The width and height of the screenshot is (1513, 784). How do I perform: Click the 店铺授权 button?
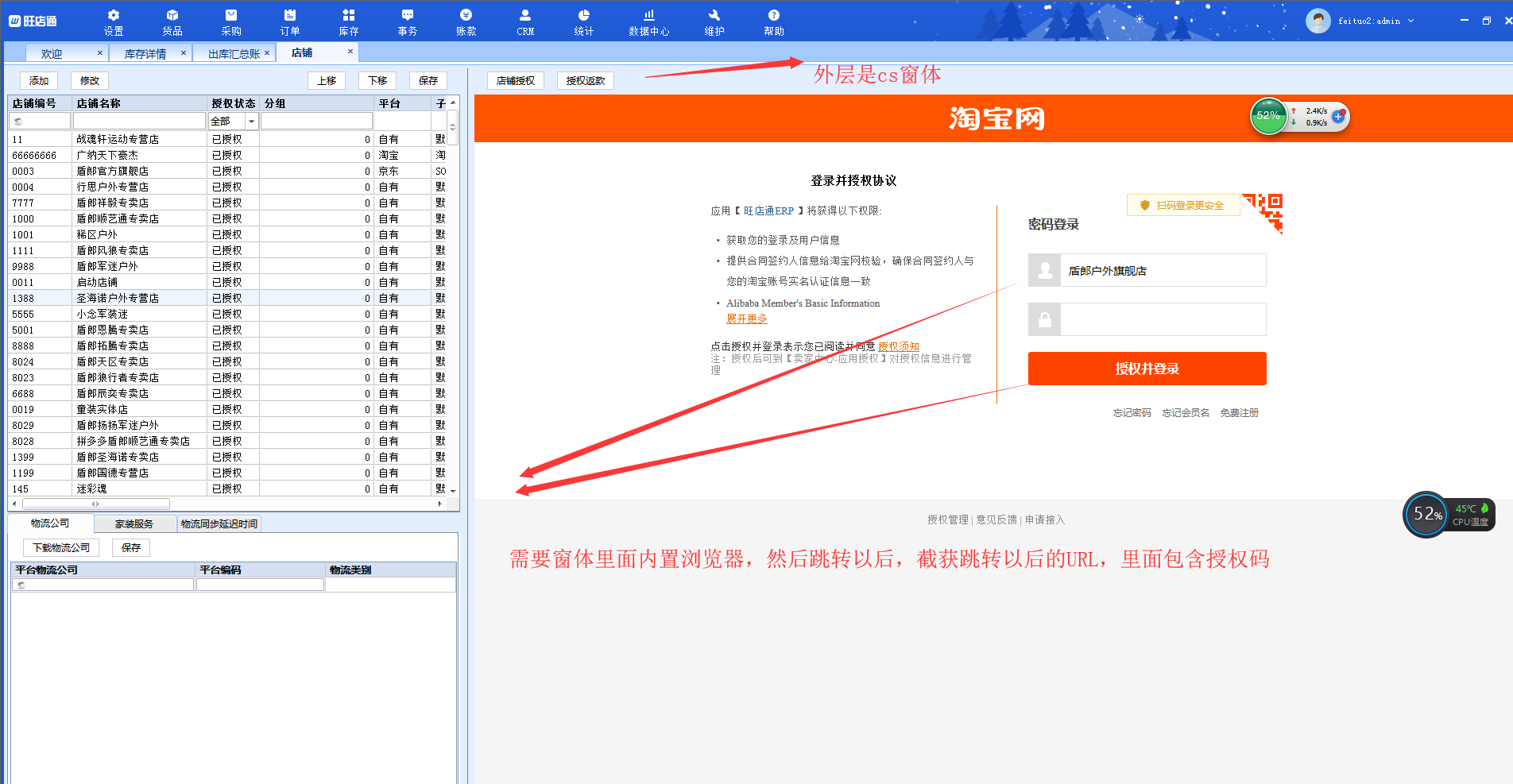click(x=516, y=80)
